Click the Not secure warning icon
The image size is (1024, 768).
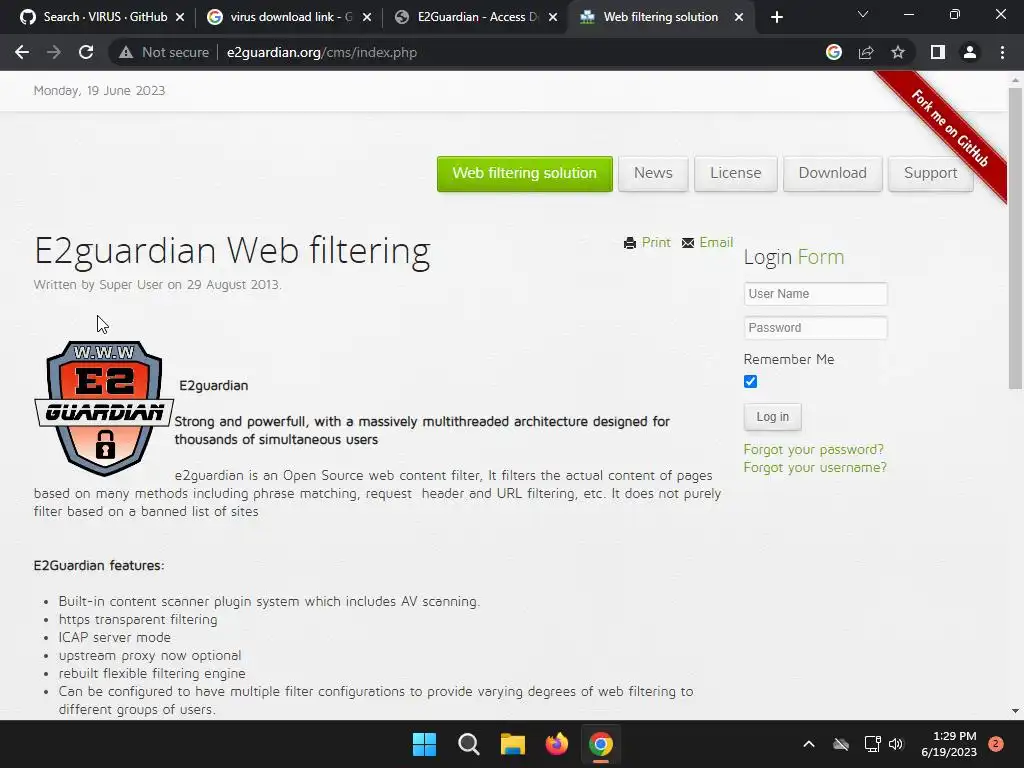[126, 52]
